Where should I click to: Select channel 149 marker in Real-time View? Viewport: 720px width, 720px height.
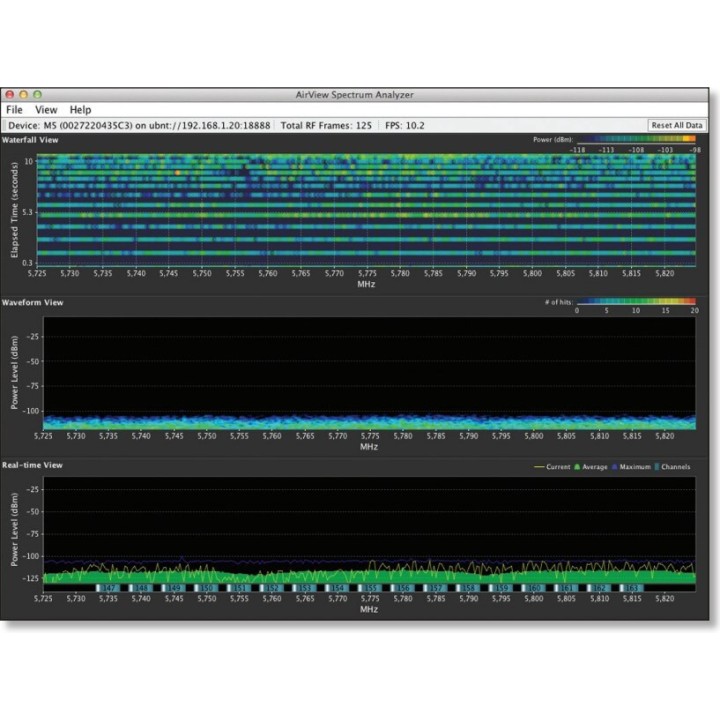(x=173, y=588)
